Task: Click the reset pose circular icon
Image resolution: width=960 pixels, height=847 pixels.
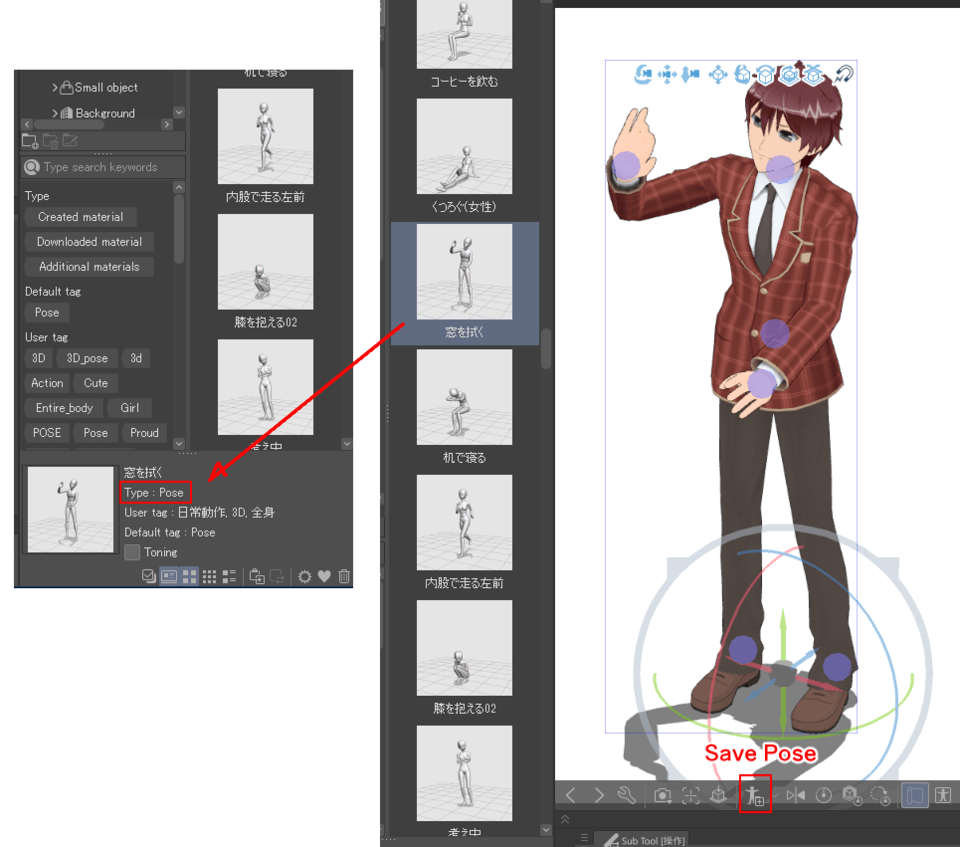Action: 823,795
